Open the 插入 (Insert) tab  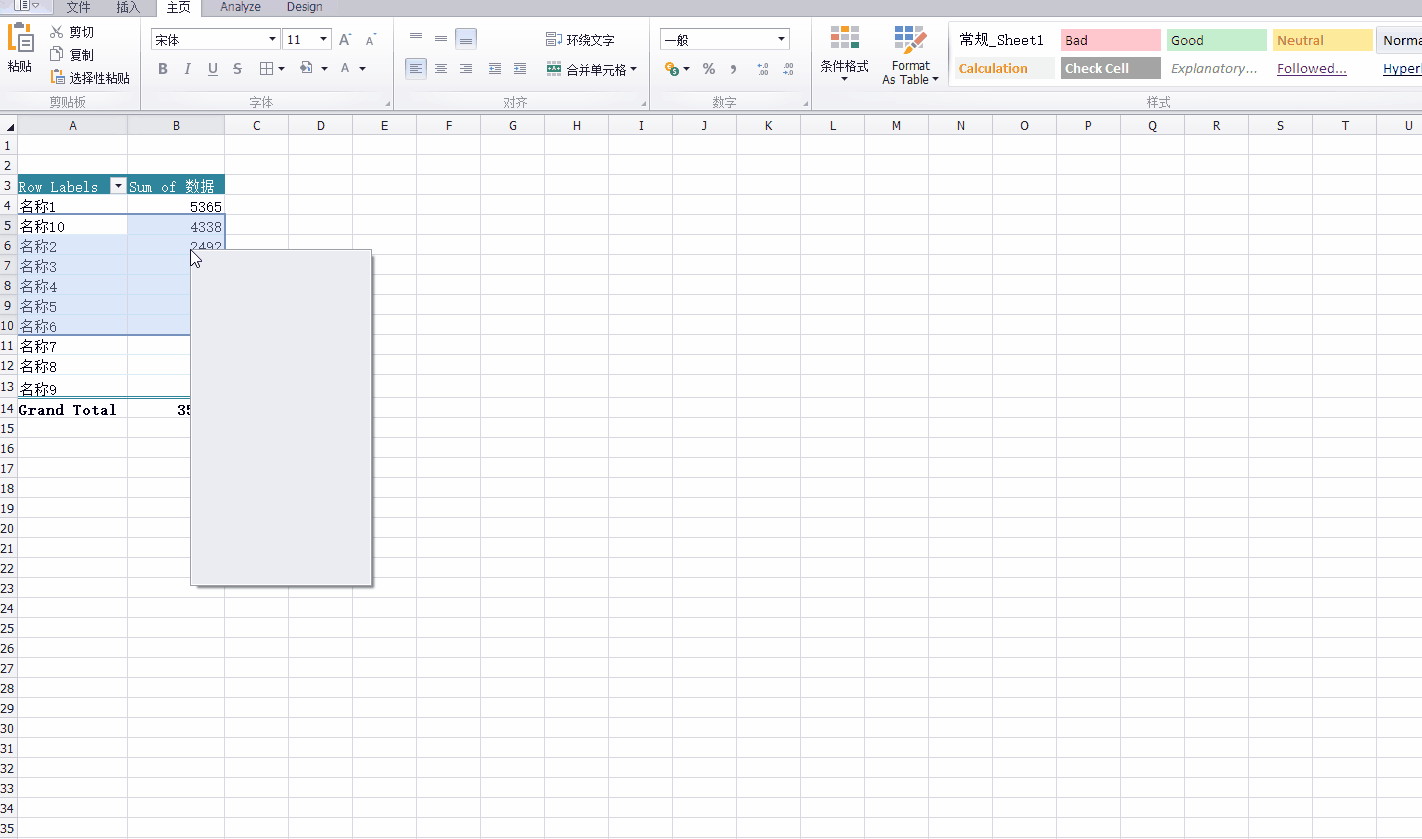128,7
